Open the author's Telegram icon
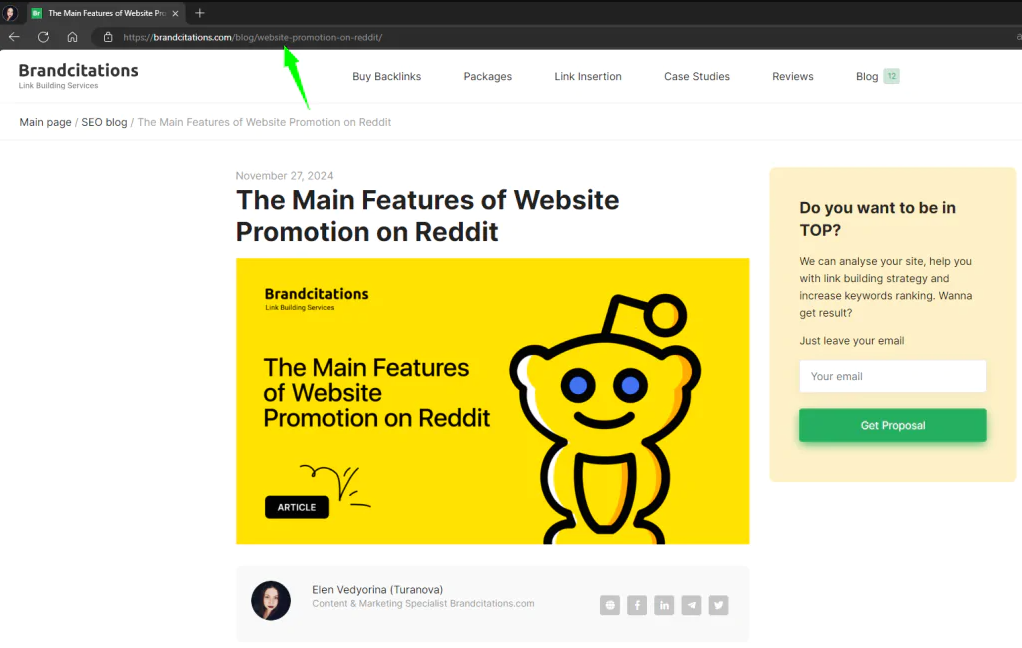Screen dimensions: 1022x648 [x=692, y=605]
